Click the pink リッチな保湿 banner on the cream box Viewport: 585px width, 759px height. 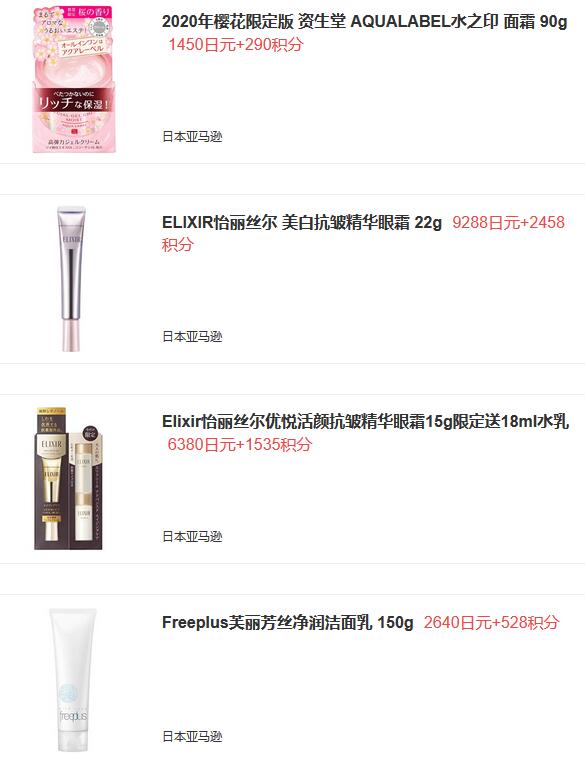(74, 100)
